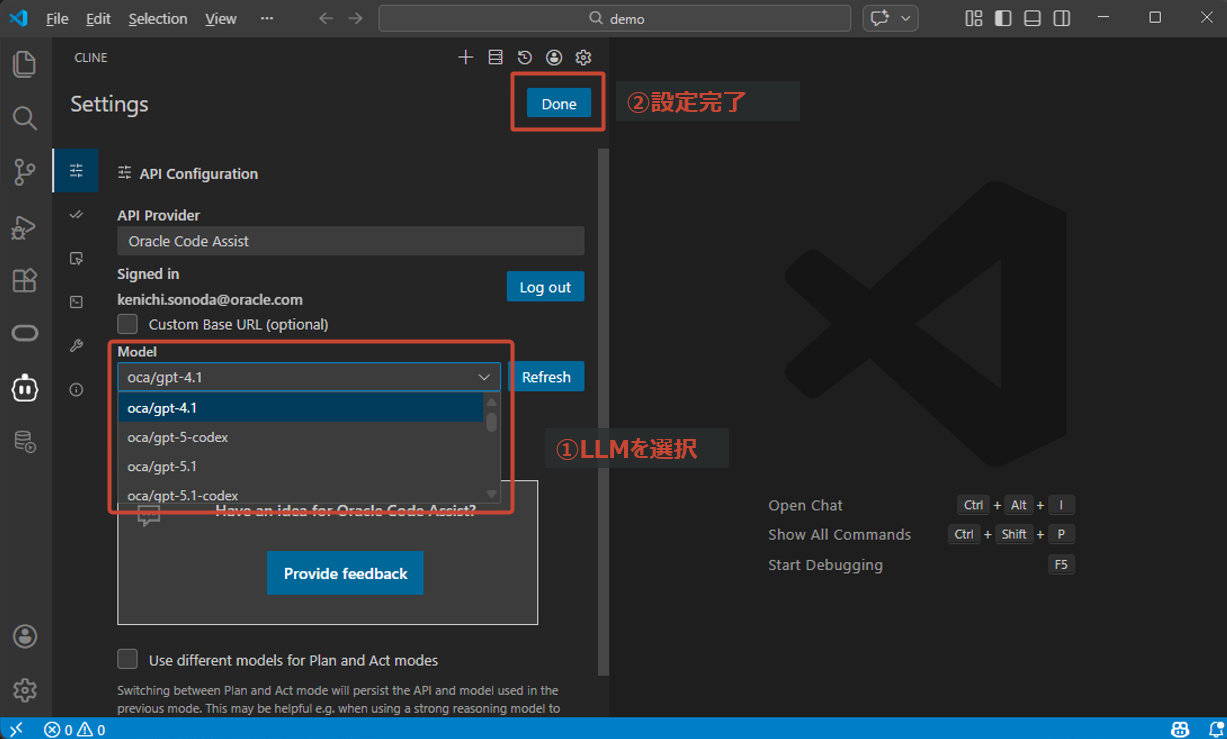Click the Model dropdown chevron arrow

tap(484, 377)
